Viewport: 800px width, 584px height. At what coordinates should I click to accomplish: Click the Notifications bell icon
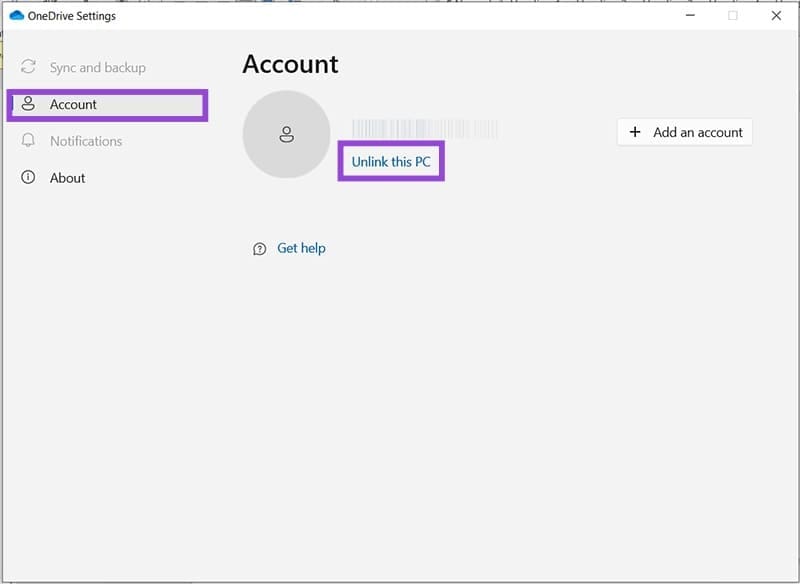point(28,141)
